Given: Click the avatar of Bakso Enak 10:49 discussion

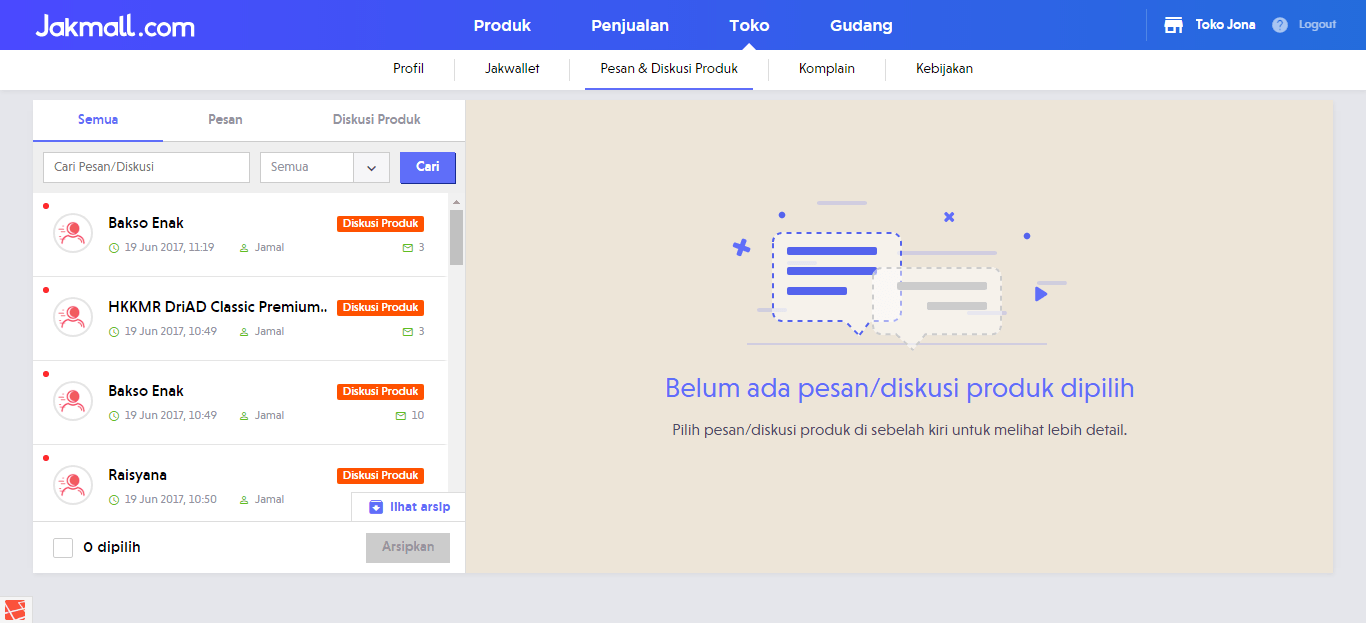Looking at the screenshot, I should click(x=73, y=401).
